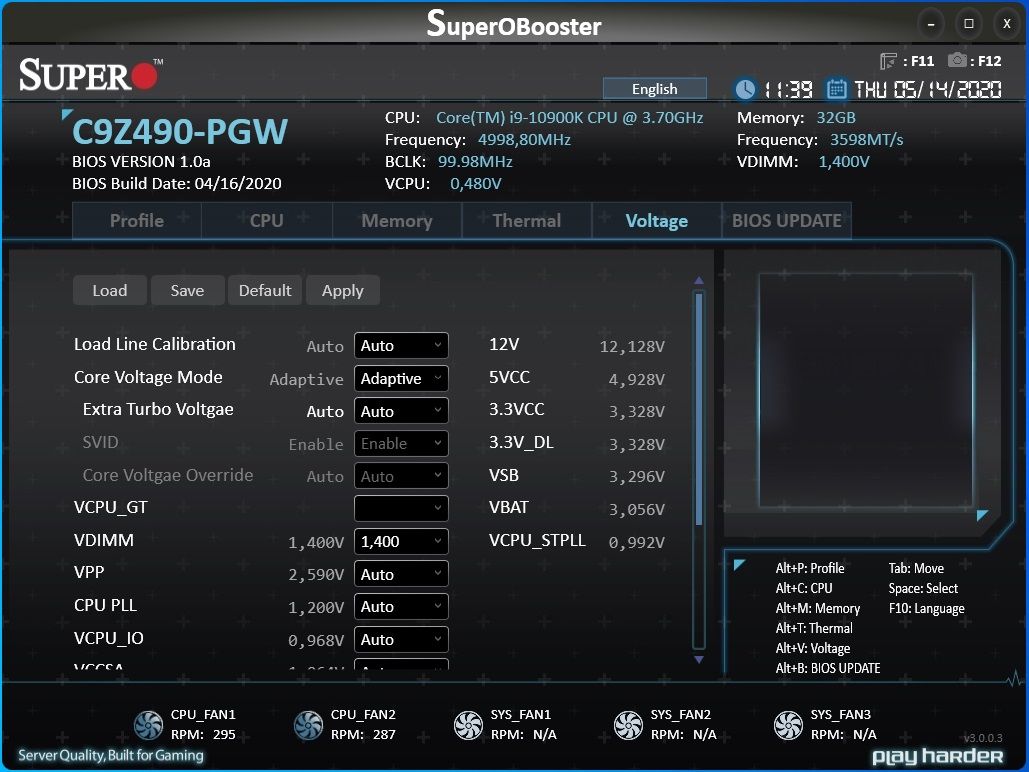Viewport: 1029px width, 772px height.
Task: Click the Save button
Action: coord(187,290)
